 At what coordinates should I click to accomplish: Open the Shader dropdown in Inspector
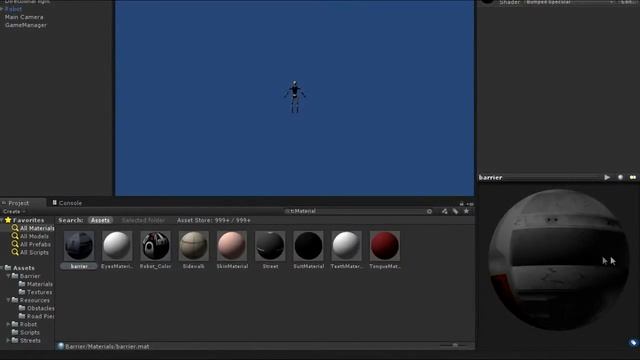point(569,2)
